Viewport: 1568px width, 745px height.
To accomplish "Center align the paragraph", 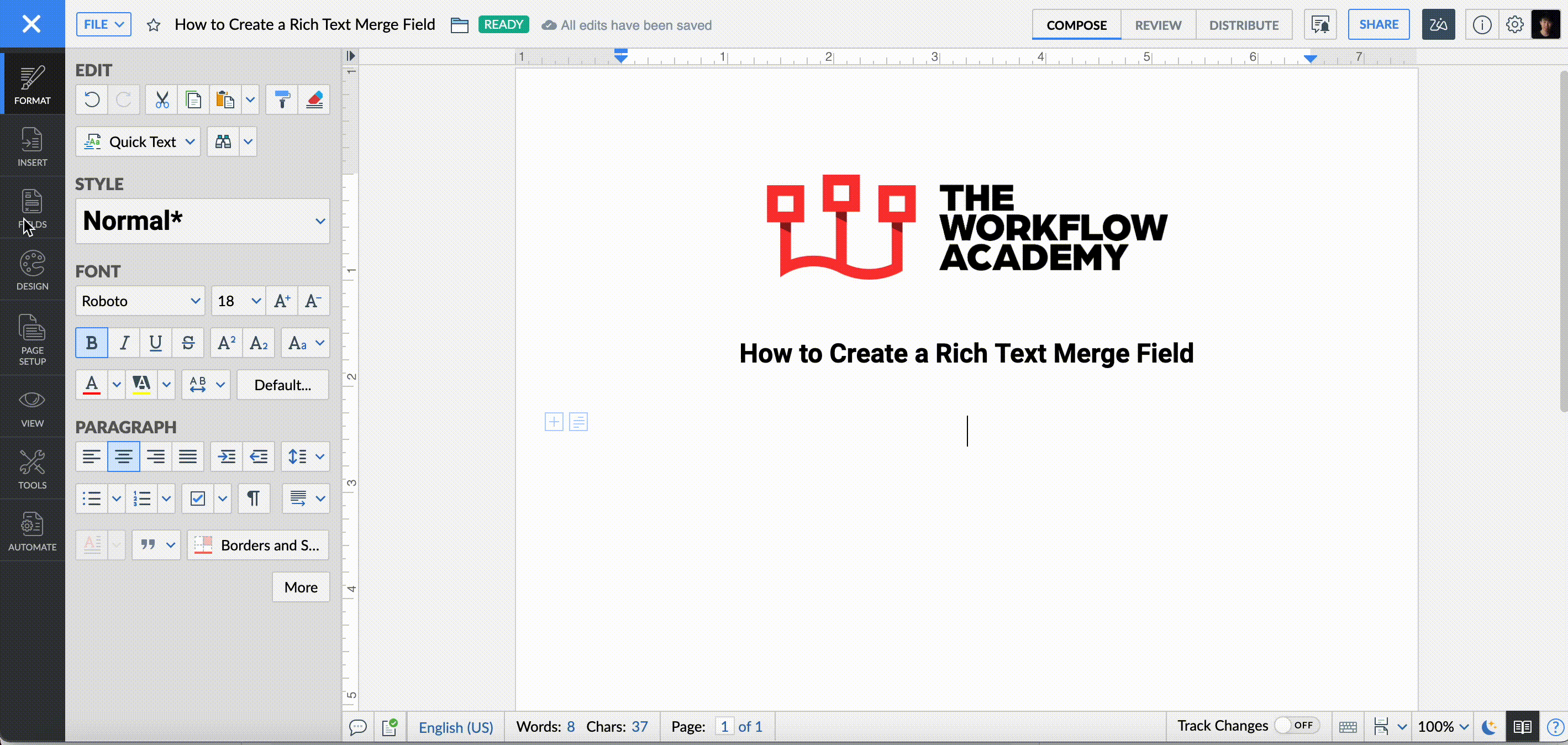I will click(x=124, y=457).
